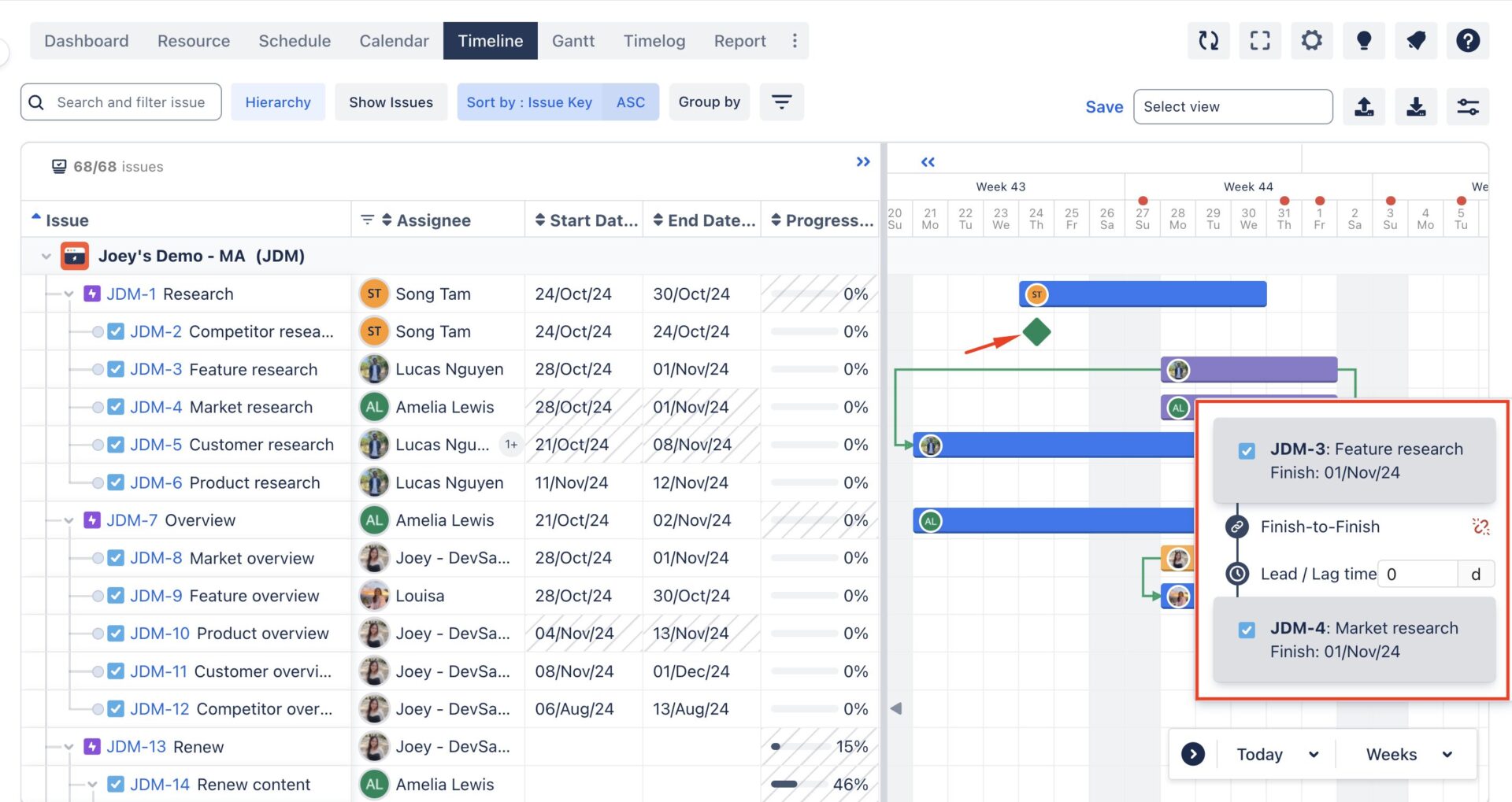Viewport: 1512px width, 802px height.
Task: Open the Timelog tab
Action: point(654,40)
